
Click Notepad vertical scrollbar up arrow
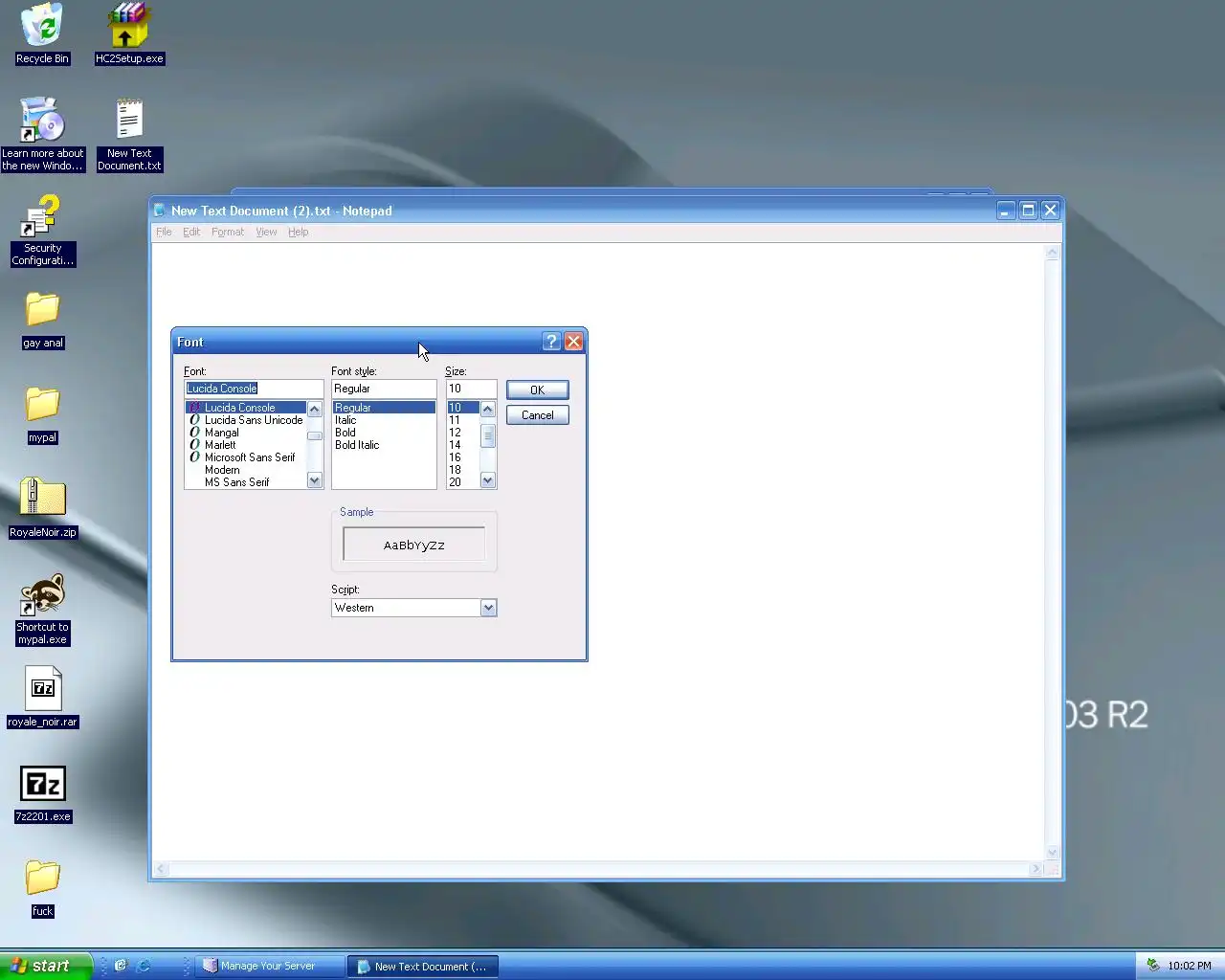(x=1053, y=253)
